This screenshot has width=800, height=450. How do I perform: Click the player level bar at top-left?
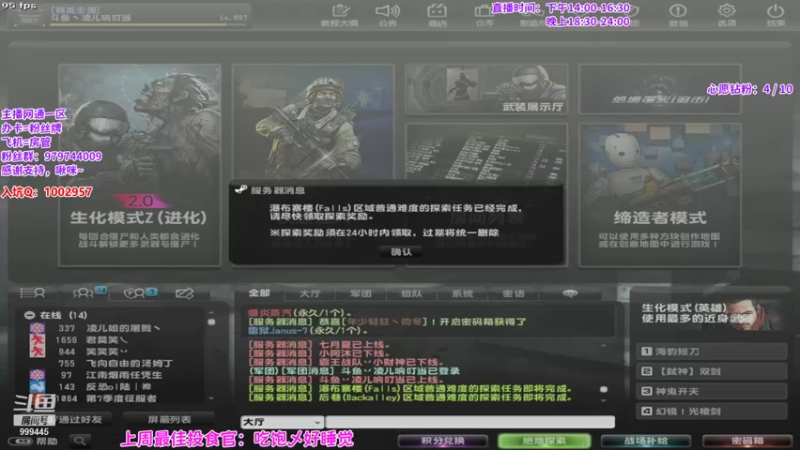click(148, 24)
